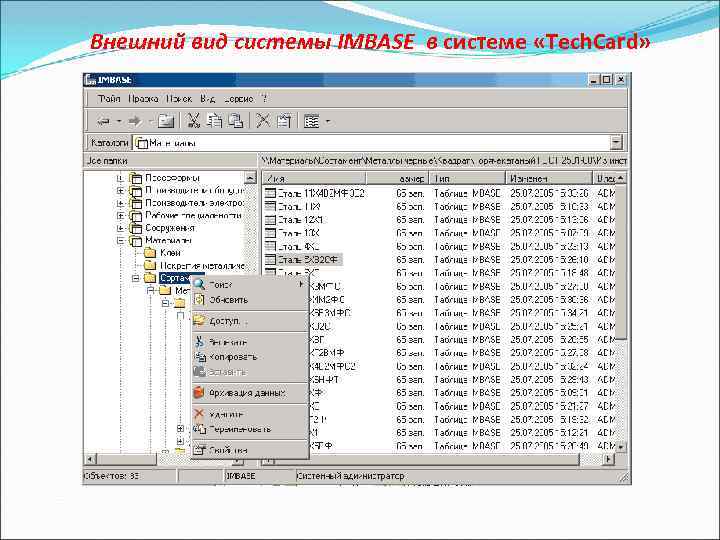The height and width of the screenshot is (540, 720).
Task: Expand the Производители электро tree node
Action: [x=120, y=203]
